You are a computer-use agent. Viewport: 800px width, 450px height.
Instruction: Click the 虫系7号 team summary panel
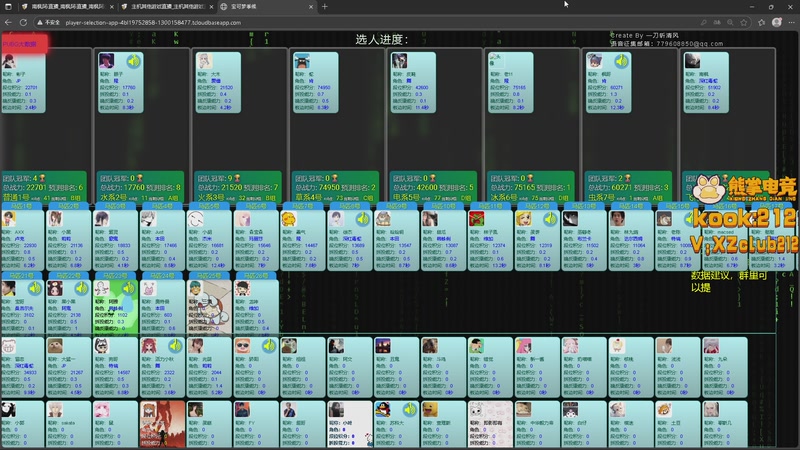(x=628, y=186)
